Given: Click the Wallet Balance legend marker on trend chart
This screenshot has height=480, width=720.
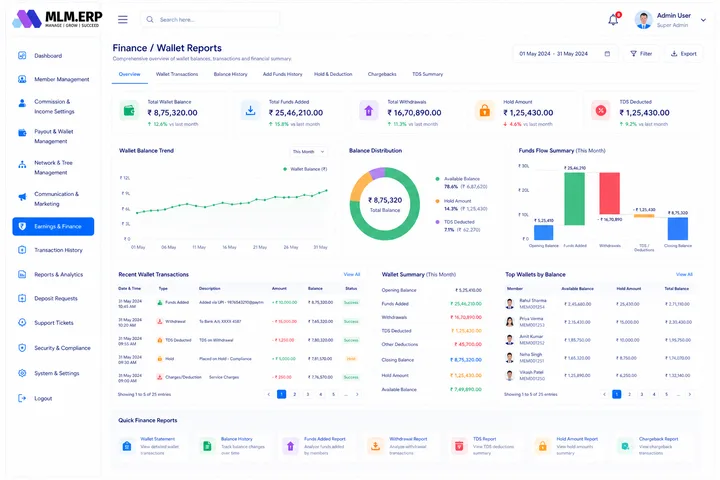Looking at the screenshot, I should point(285,169).
